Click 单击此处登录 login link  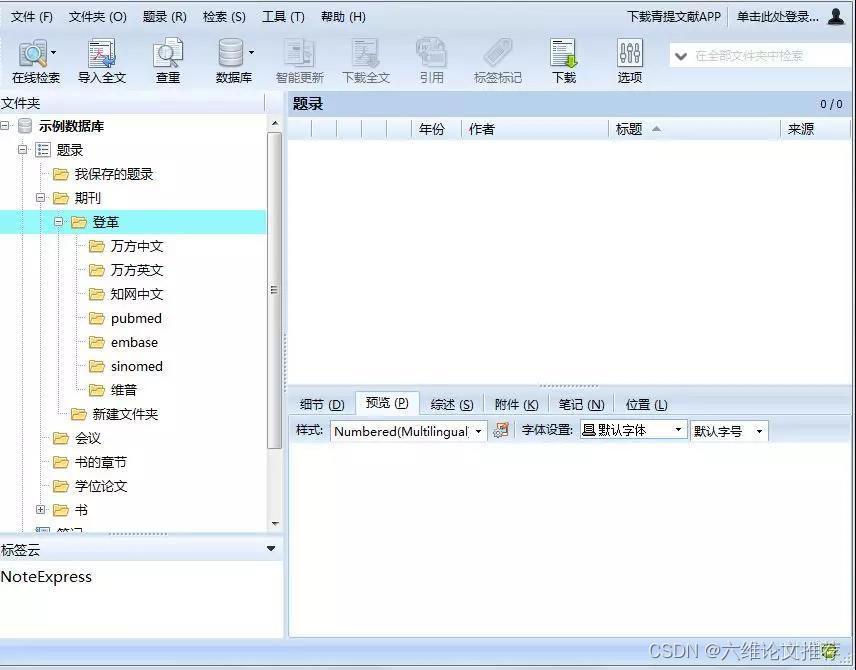777,17
